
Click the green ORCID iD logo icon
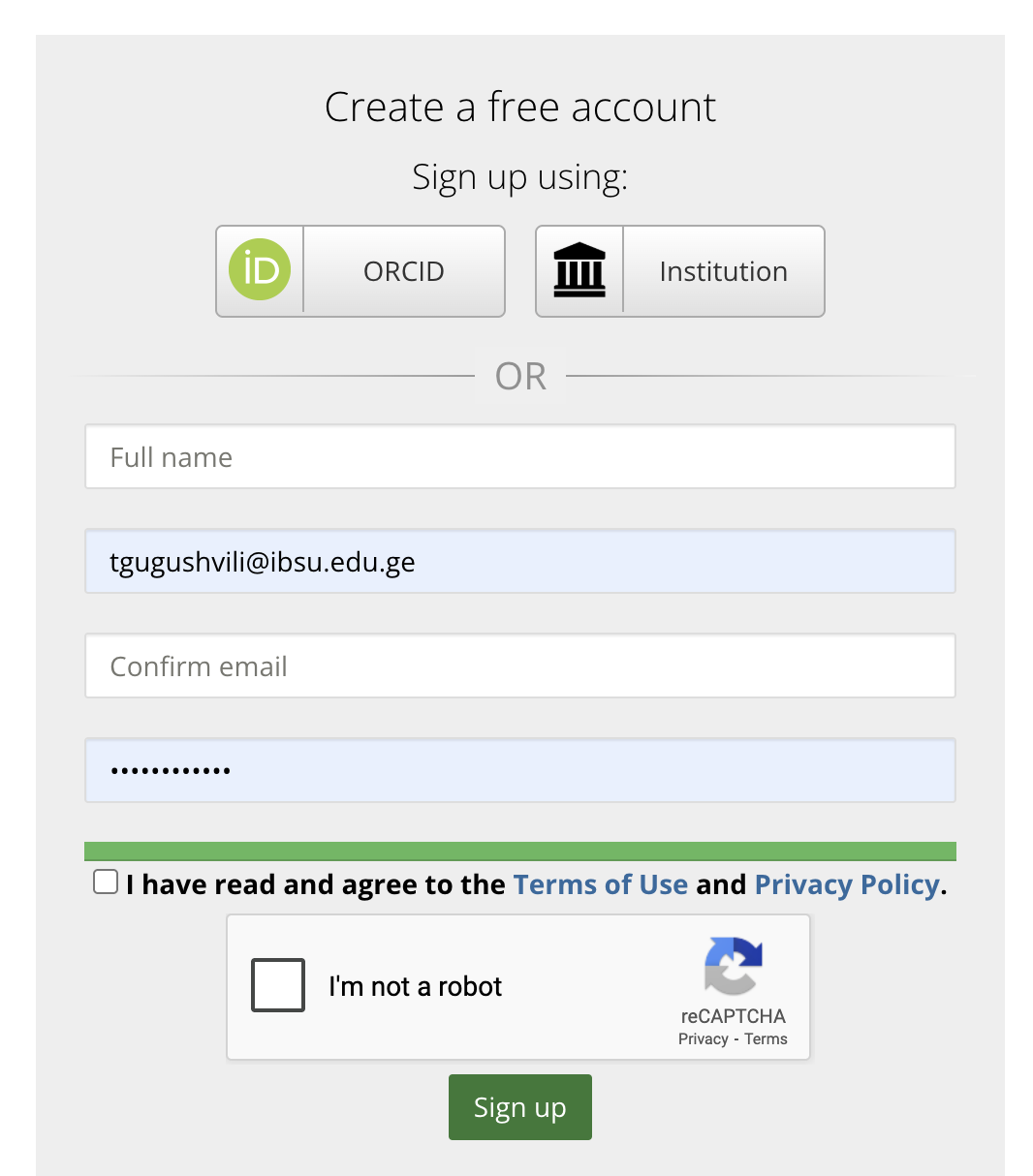[x=260, y=269]
